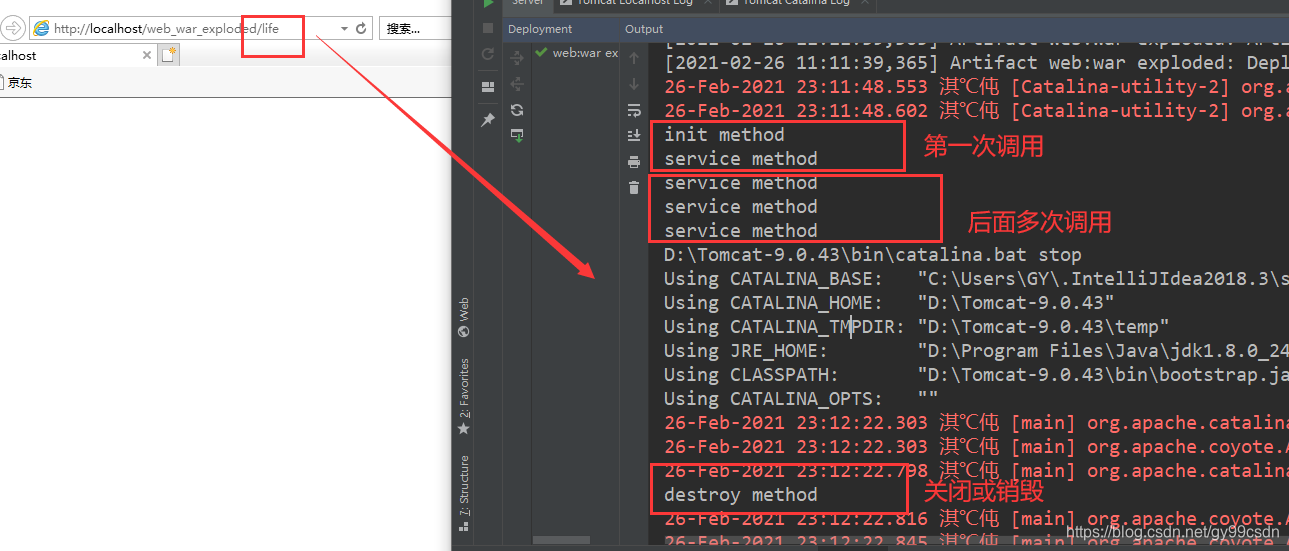Image resolution: width=1289 pixels, height=551 pixels.
Task: Click 'Using JRE_HOME' console line
Action: pos(976,351)
